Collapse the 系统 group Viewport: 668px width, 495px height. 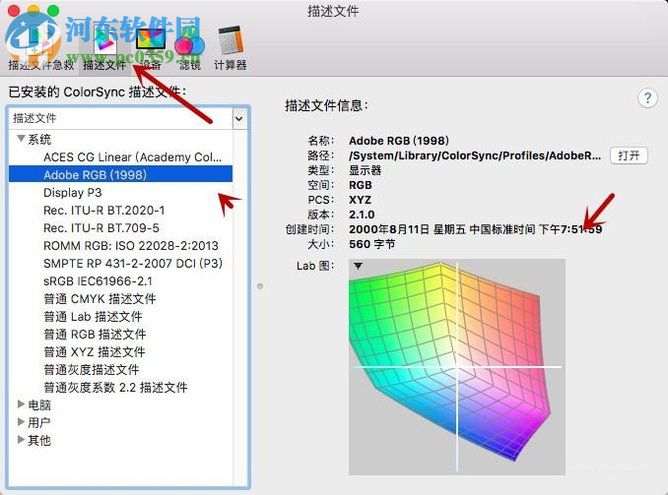tap(20, 138)
